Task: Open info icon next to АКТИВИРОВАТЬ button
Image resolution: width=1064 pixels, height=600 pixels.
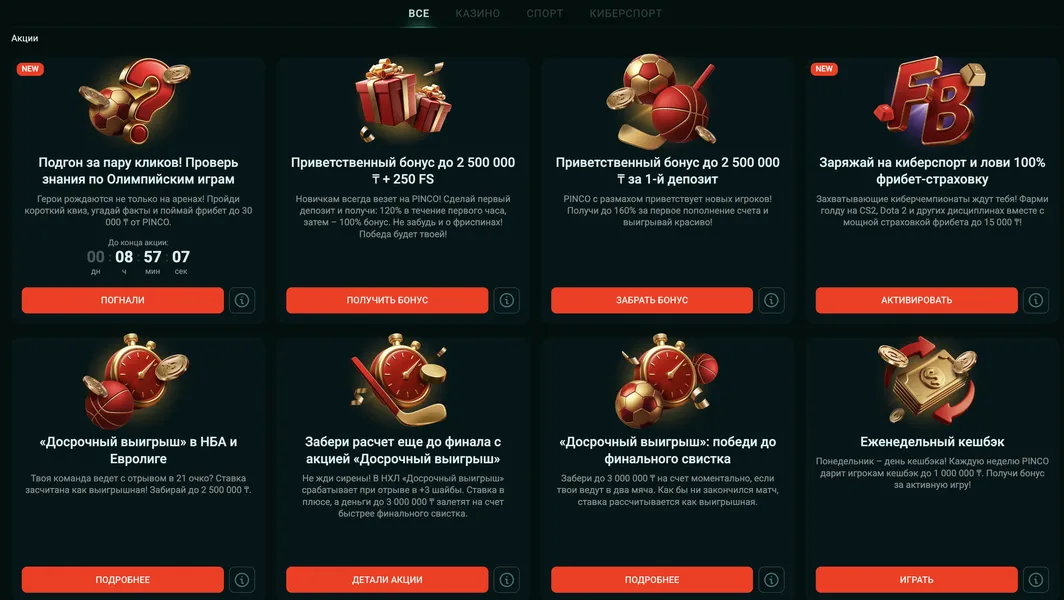Action: [x=1036, y=300]
